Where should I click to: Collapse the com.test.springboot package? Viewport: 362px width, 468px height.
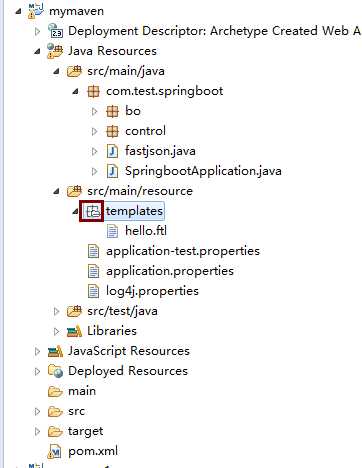point(76,91)
